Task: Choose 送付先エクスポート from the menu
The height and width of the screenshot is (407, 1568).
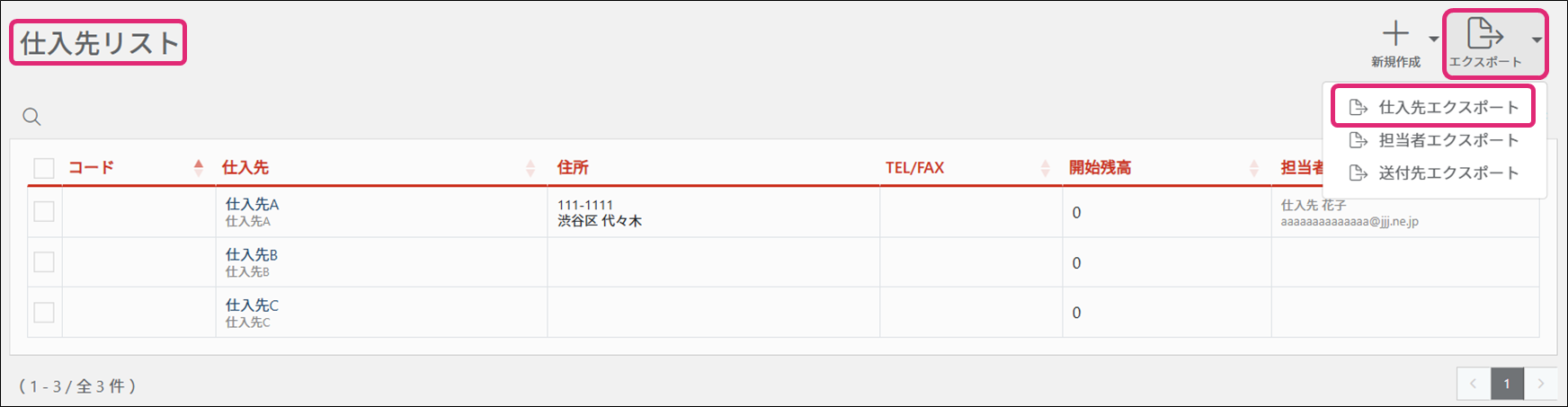Action: coord(1448,173)
